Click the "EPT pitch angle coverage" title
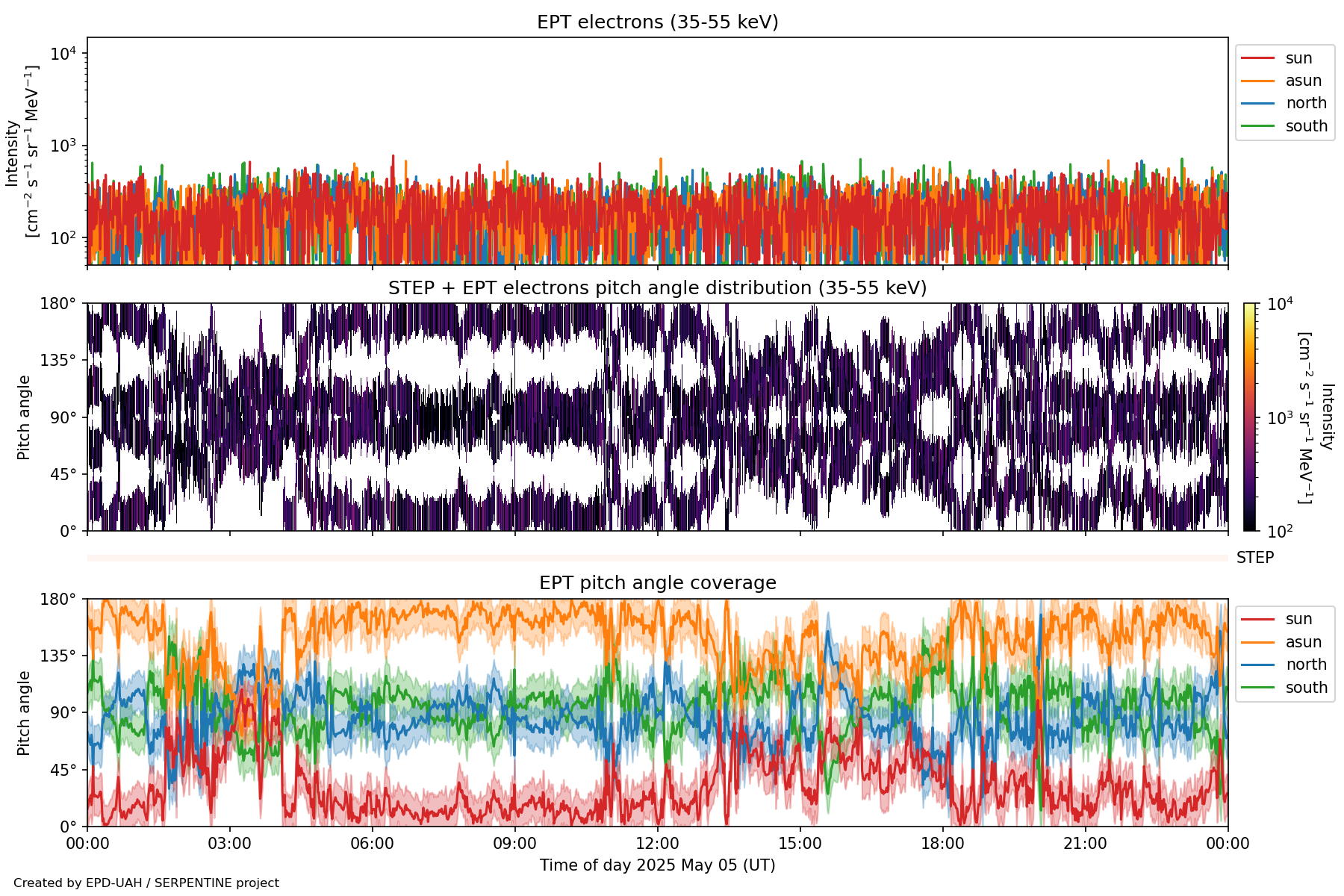 pos(657,583)
